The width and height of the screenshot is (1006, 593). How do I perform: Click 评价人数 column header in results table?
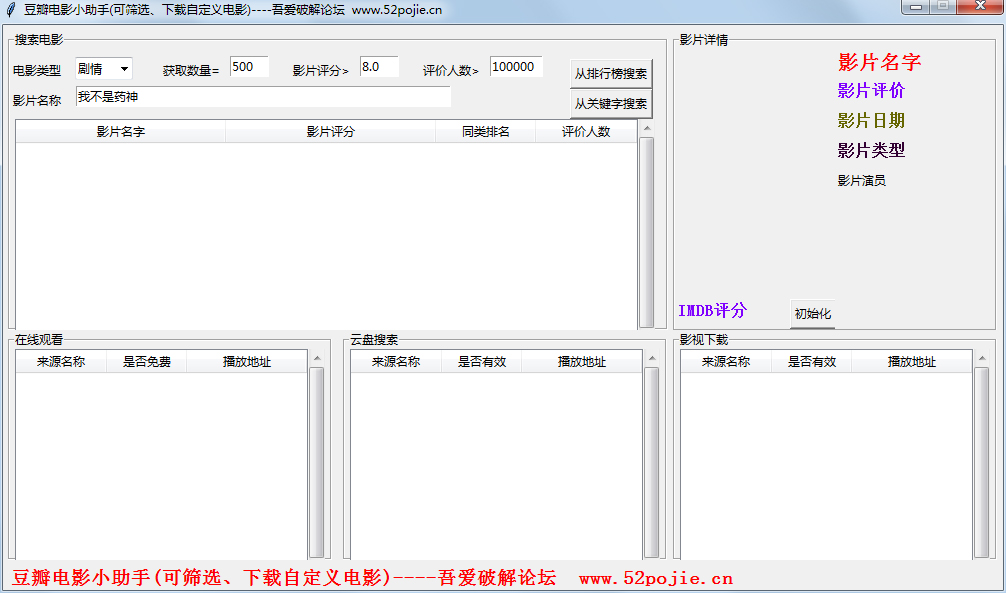point(585,132)
